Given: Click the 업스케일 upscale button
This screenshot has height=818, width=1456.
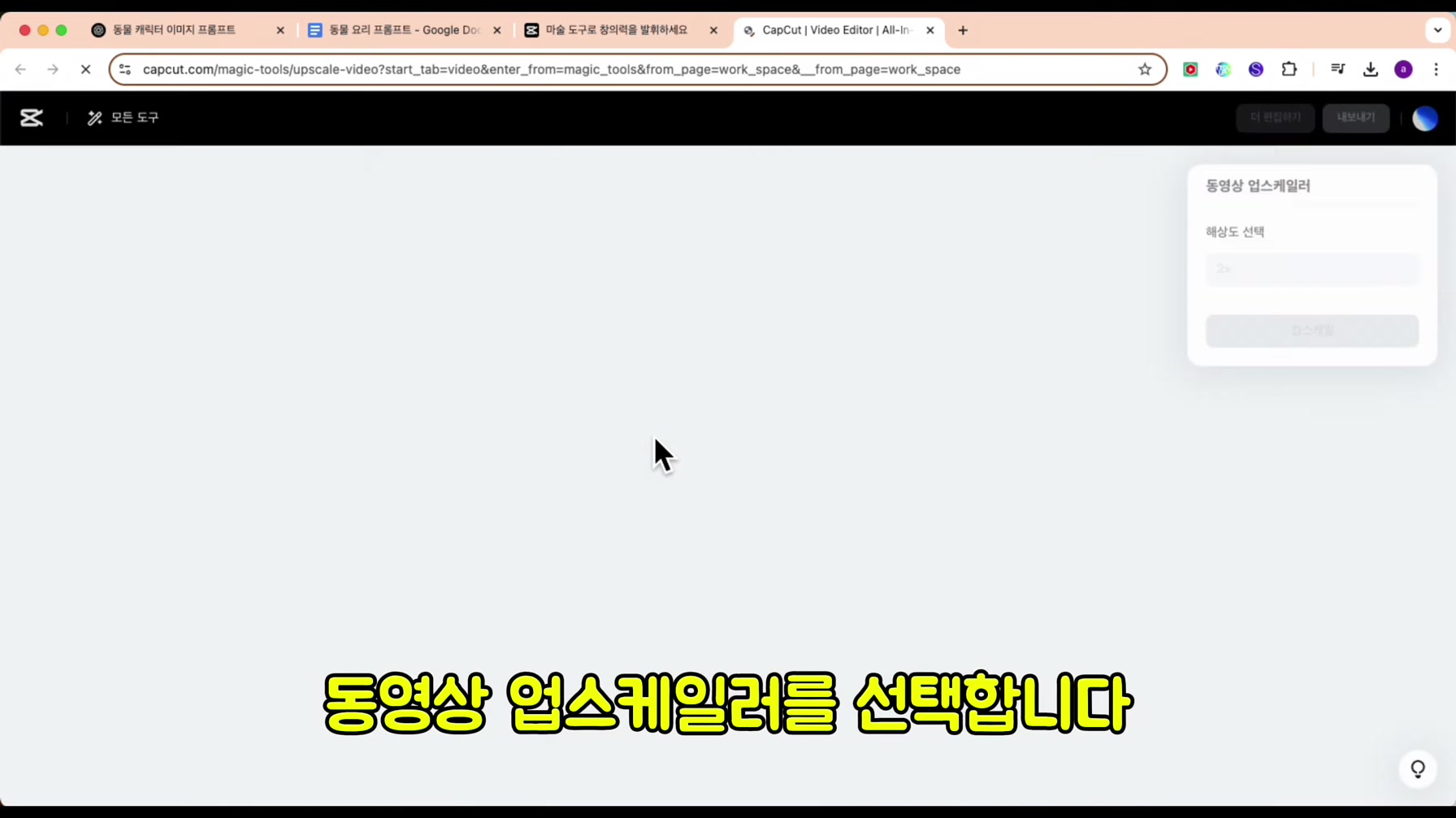Looking at the screenshot, I should pos(1312,331).
